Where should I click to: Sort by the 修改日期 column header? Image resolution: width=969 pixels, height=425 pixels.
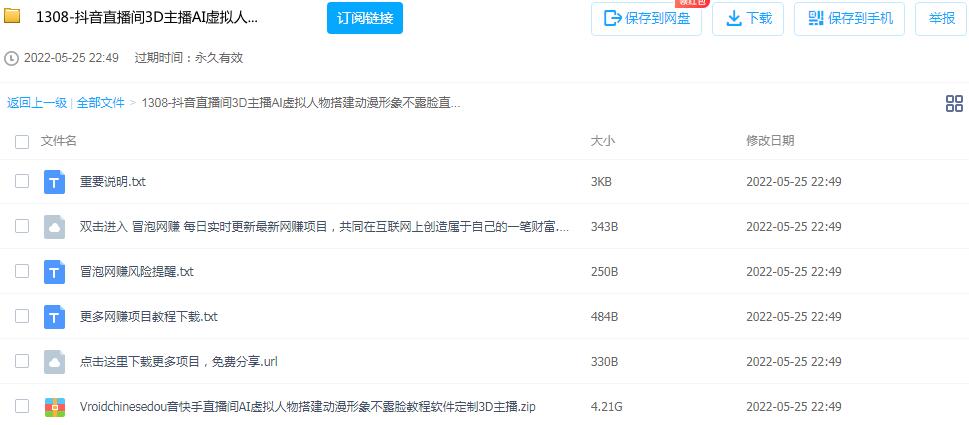click(770, 141)
